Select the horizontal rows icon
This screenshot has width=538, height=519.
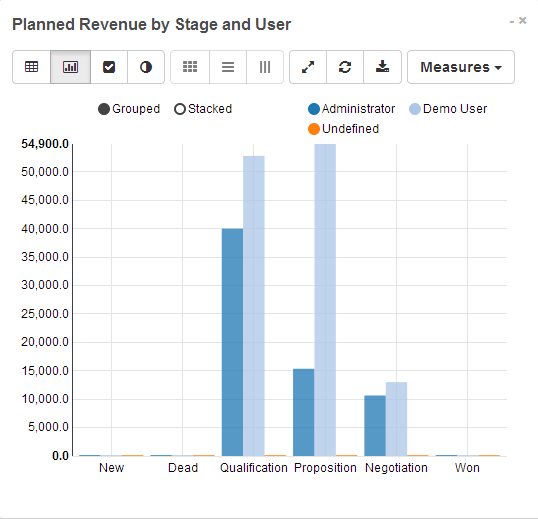click(228, 67)
